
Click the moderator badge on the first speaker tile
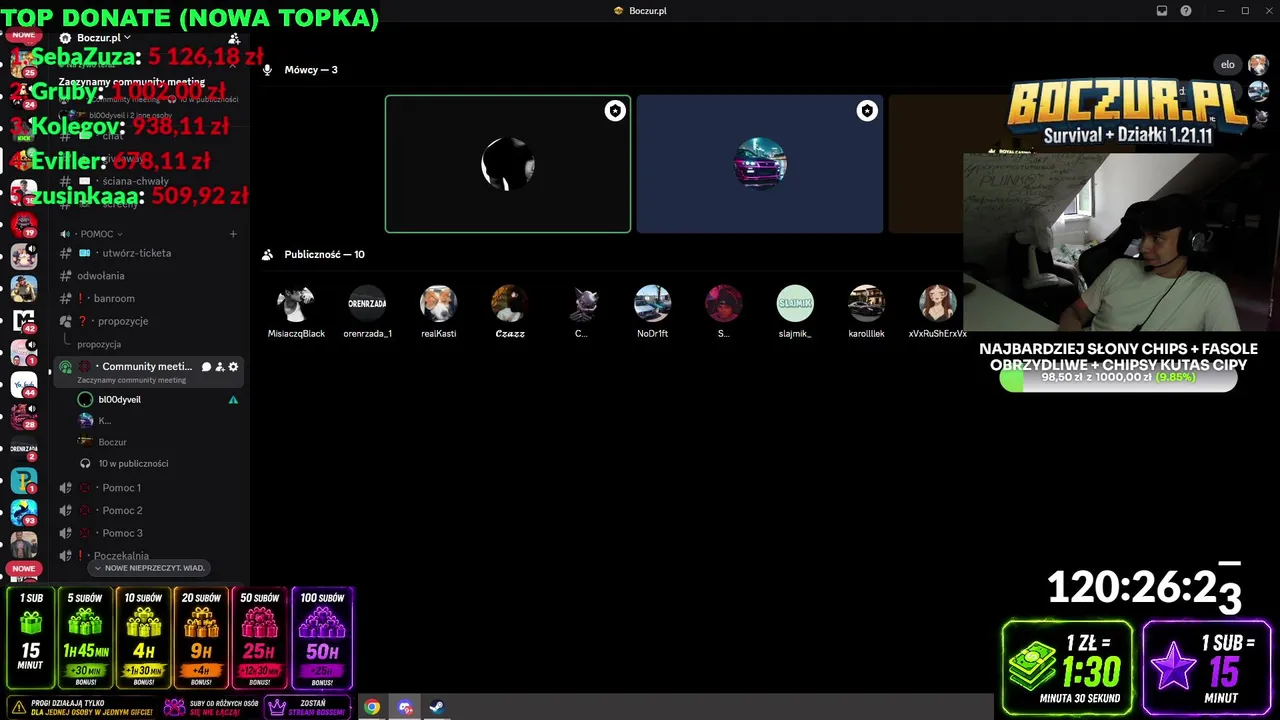(x=615, y=111)
